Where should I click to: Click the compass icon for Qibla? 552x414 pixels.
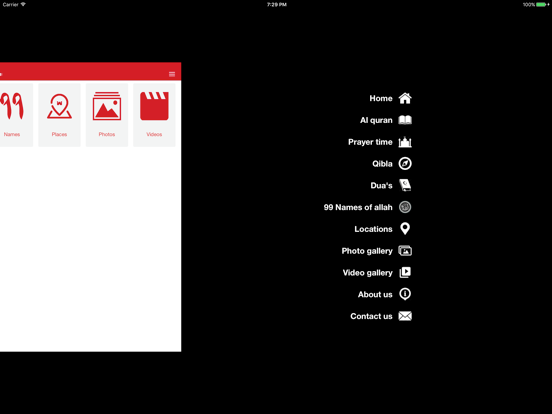405,164
